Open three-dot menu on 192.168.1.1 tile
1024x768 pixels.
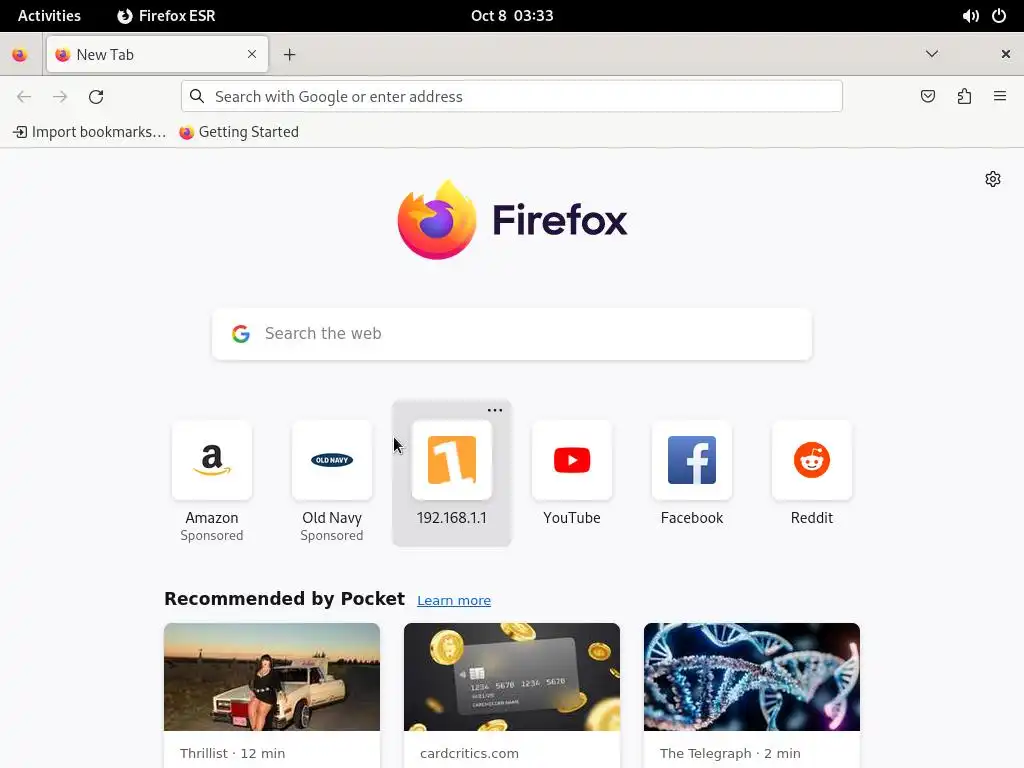pyautogui.click(x=495, y=410)
